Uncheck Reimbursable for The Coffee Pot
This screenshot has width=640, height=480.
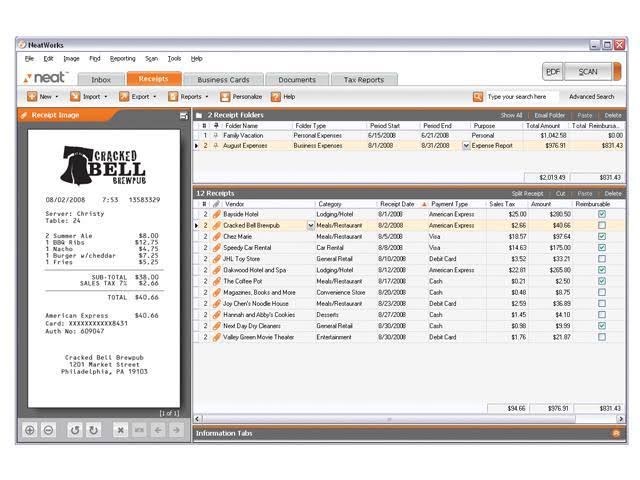[x=602, y=281]
